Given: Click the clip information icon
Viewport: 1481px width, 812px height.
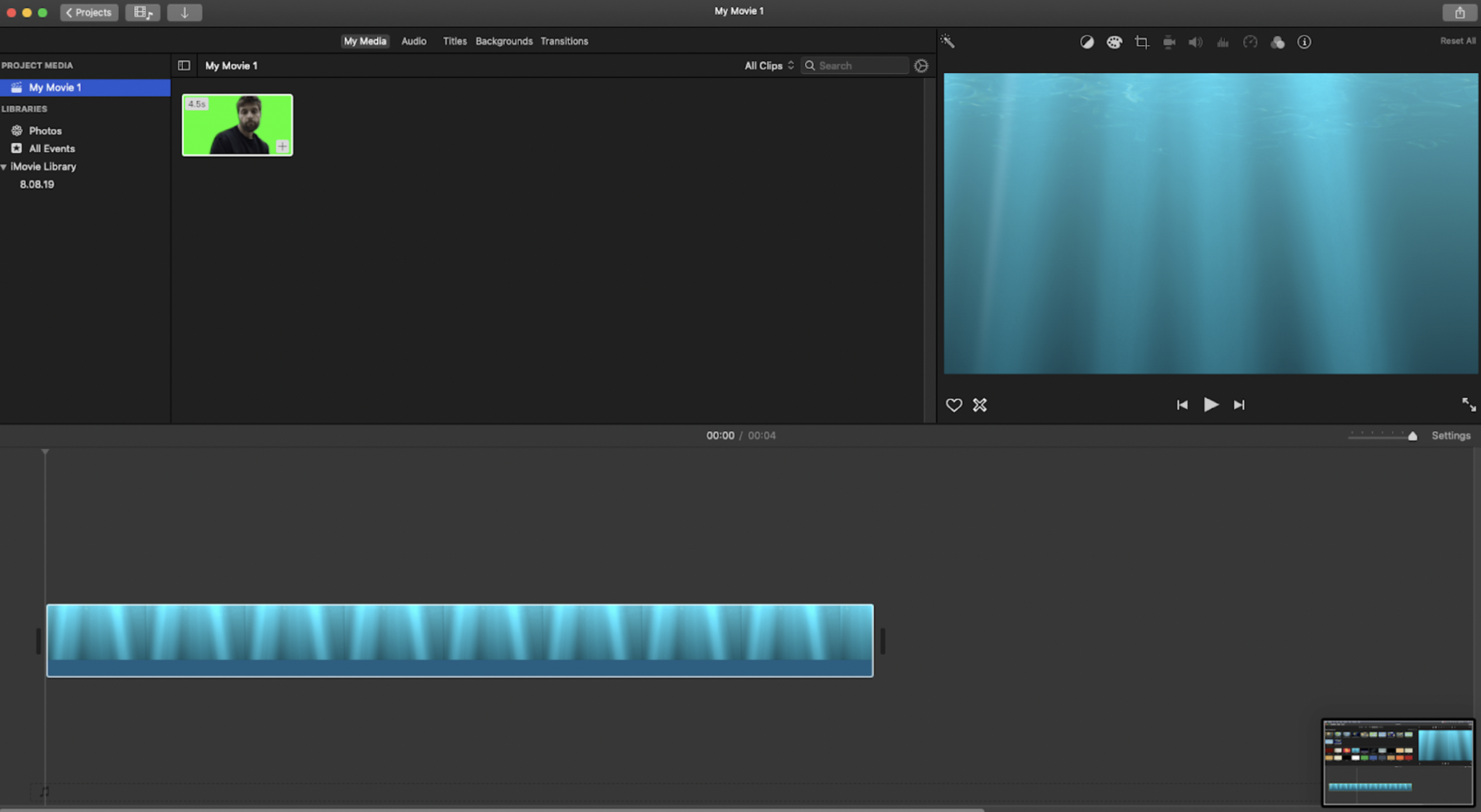Looking at the screenshot, I should tap(1304, 42).
